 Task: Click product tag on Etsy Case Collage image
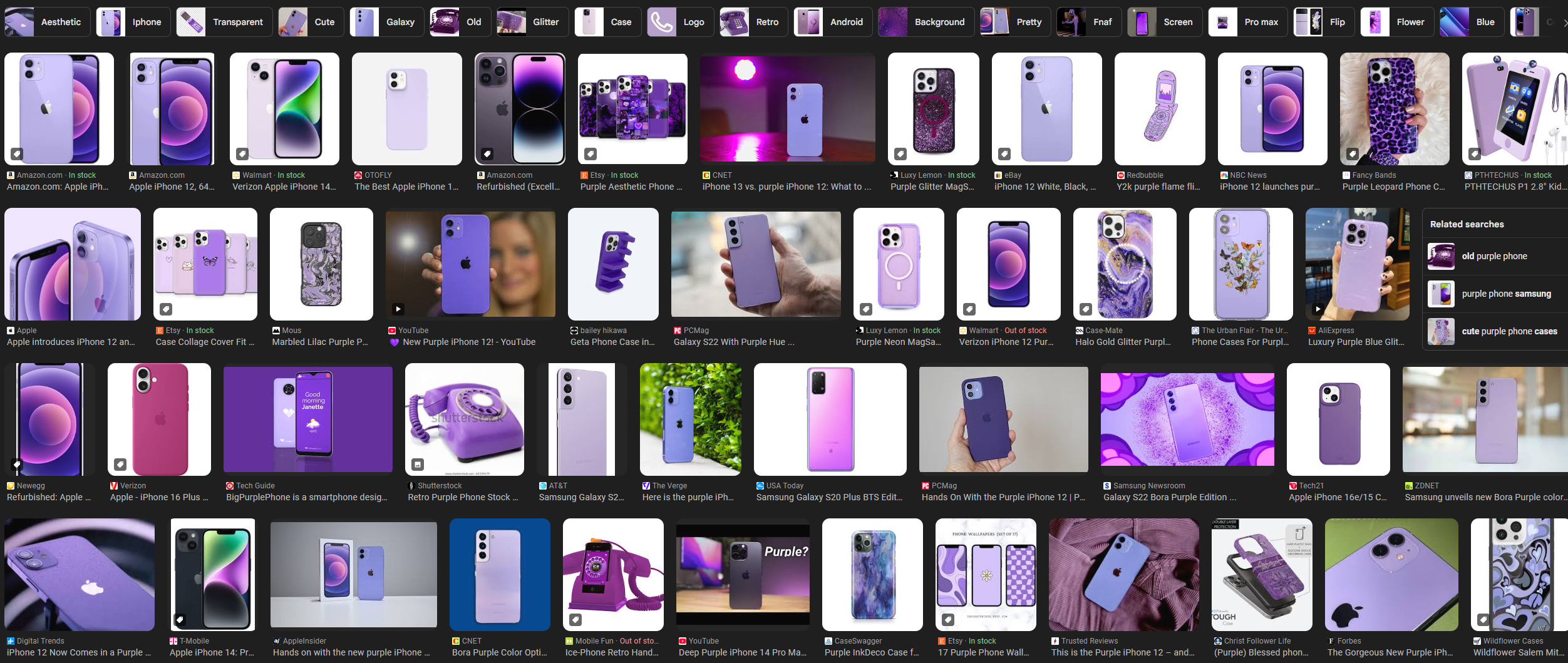[x=166, y=309]
